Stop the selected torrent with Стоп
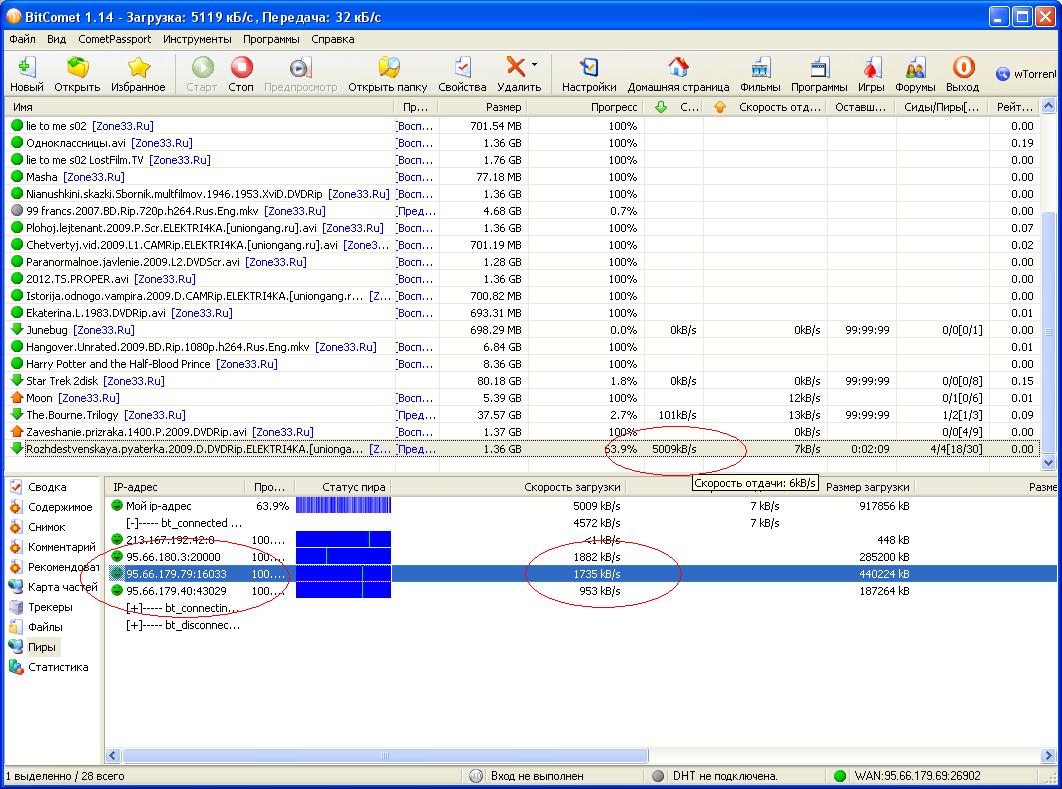The image size is (1062, 789). point(241,74)
